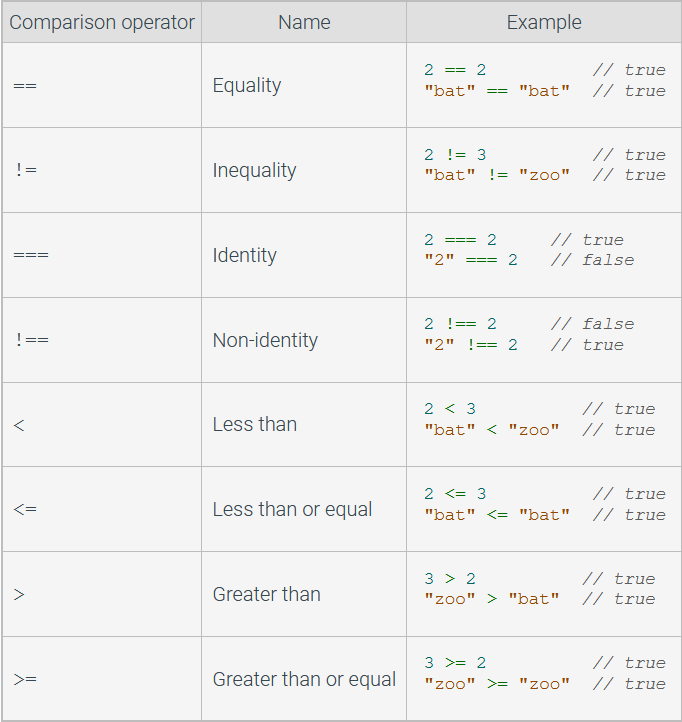Screen dimensions: 682x722
Task: Select the <= operator cell
Action: [102, 509]
